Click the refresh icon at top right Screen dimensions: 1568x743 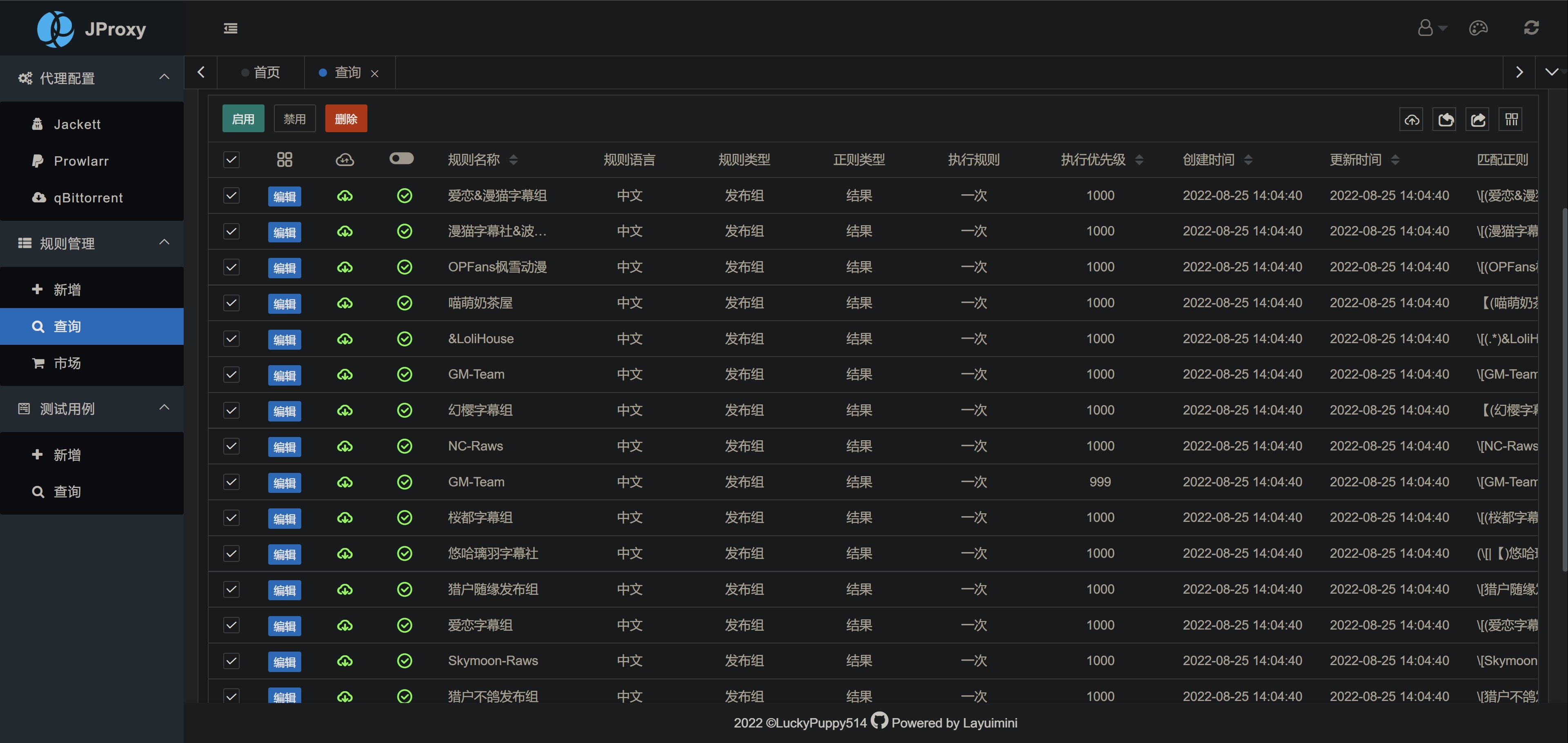1532,28
